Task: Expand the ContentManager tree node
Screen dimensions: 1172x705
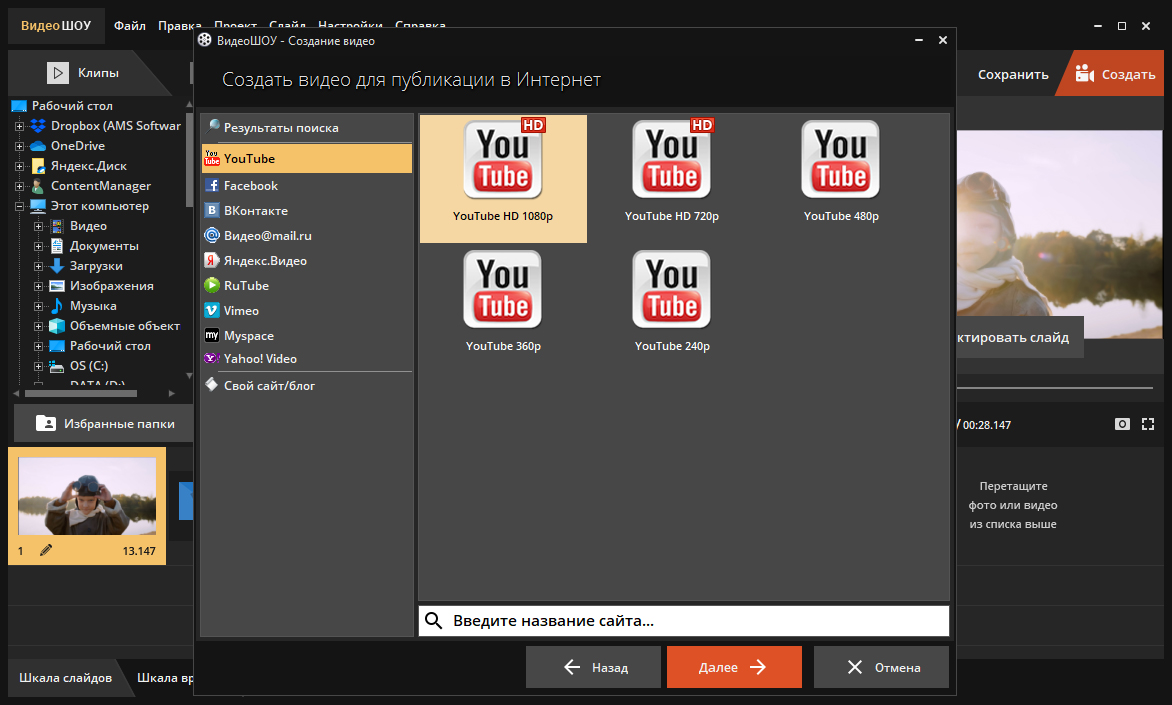Action: pos(19,186)
